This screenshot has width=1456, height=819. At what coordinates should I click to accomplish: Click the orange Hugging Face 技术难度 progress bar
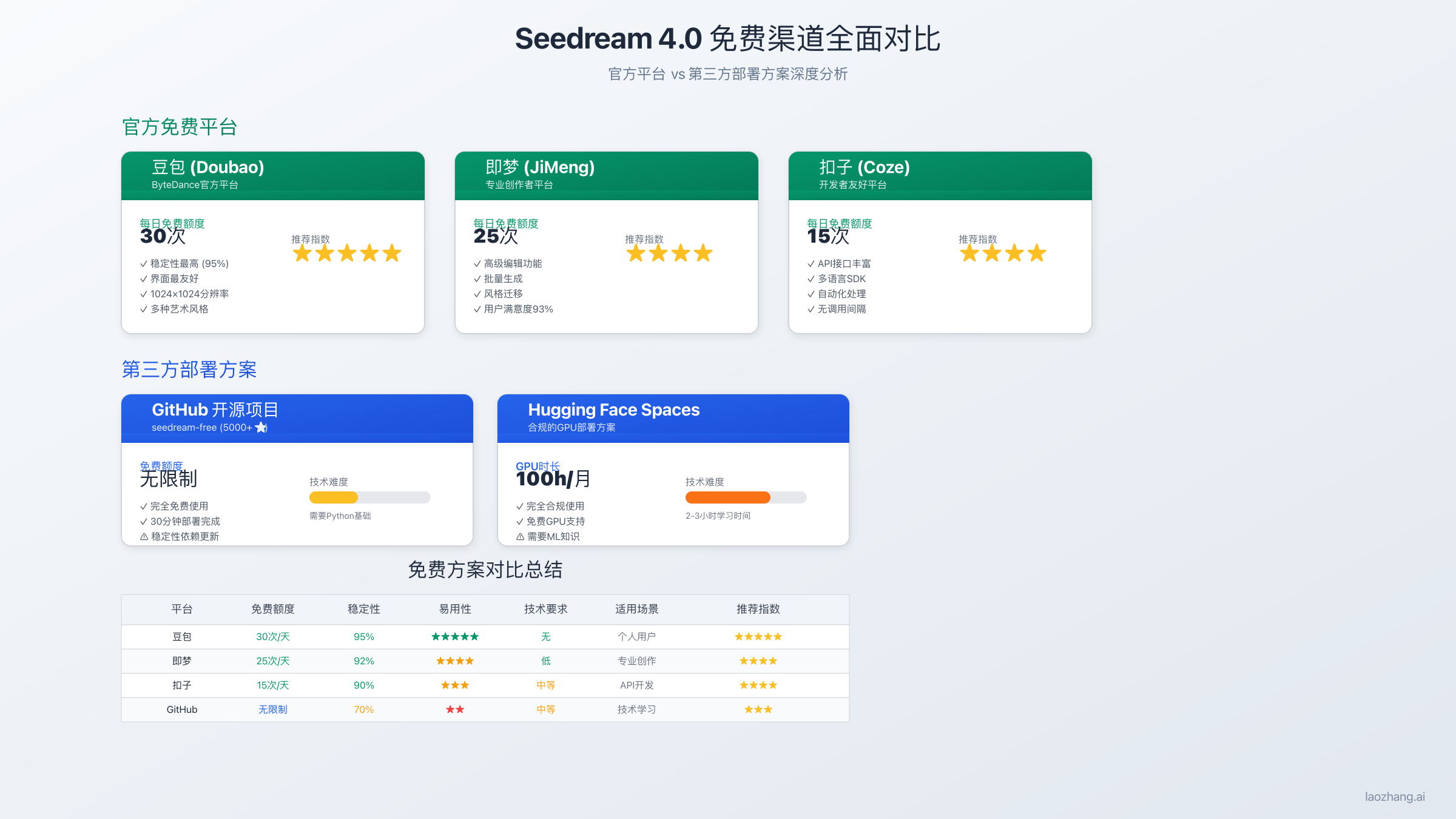tap(746, 497)
